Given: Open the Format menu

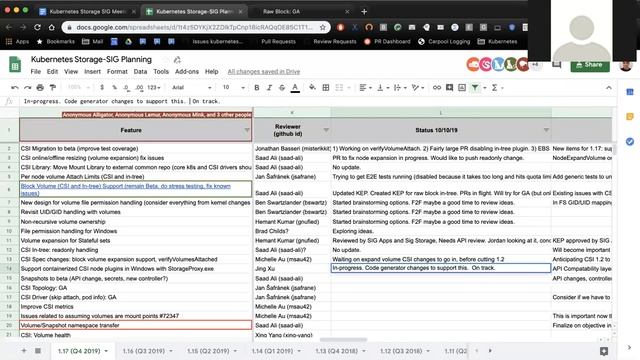Looking at the screenshot, I should [x=117, y=71].
